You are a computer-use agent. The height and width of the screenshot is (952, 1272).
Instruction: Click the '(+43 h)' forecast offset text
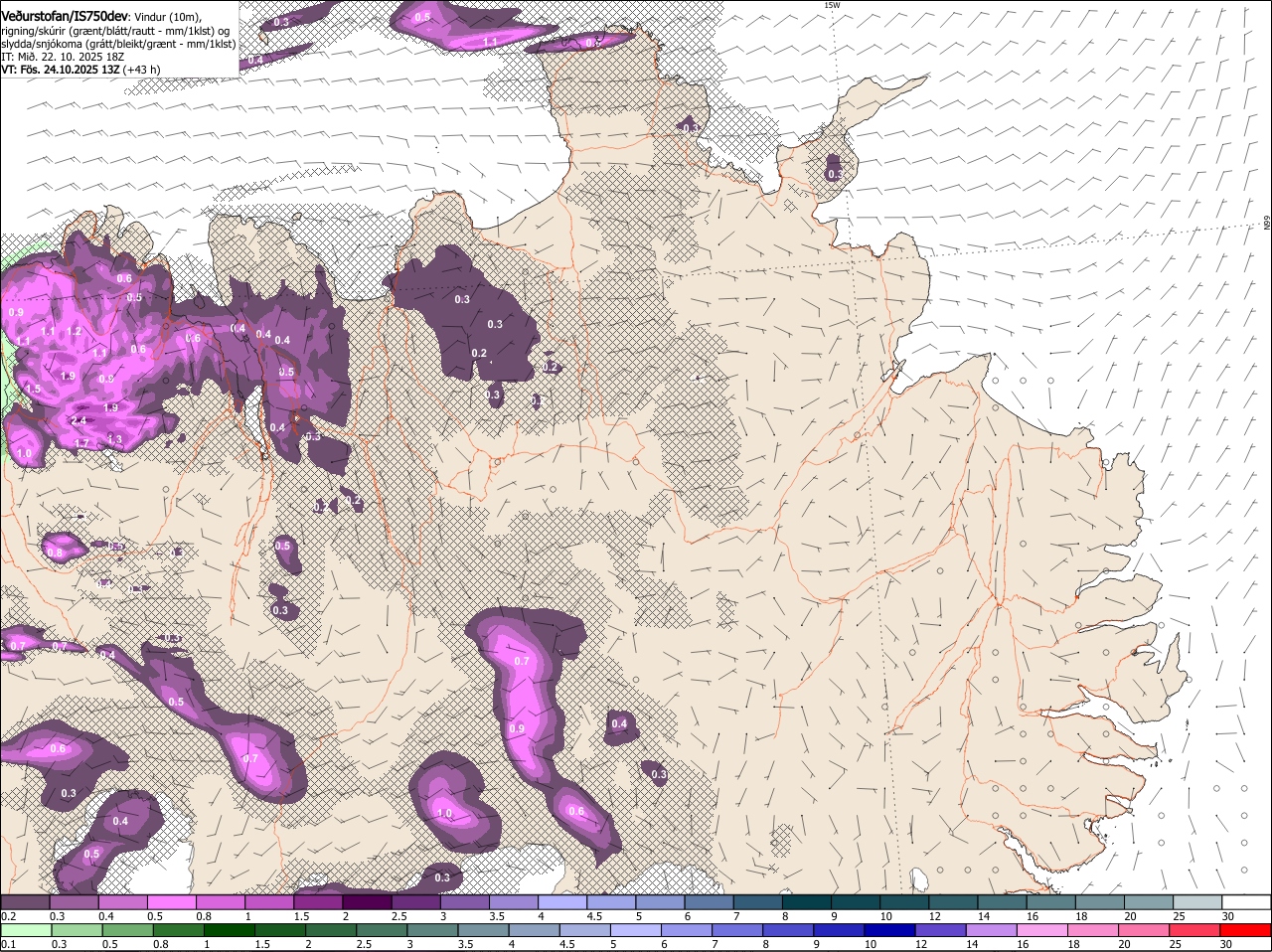coord(142,70)
